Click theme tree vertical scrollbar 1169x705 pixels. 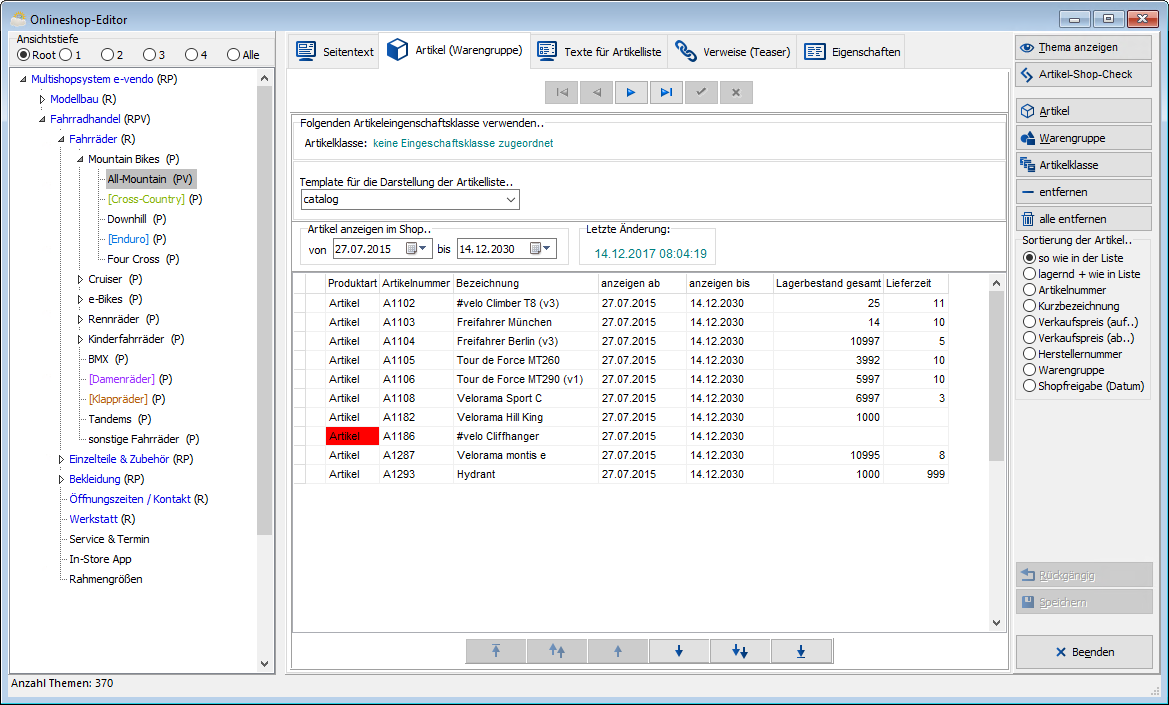pyautogui.click(x=264, y=311)
